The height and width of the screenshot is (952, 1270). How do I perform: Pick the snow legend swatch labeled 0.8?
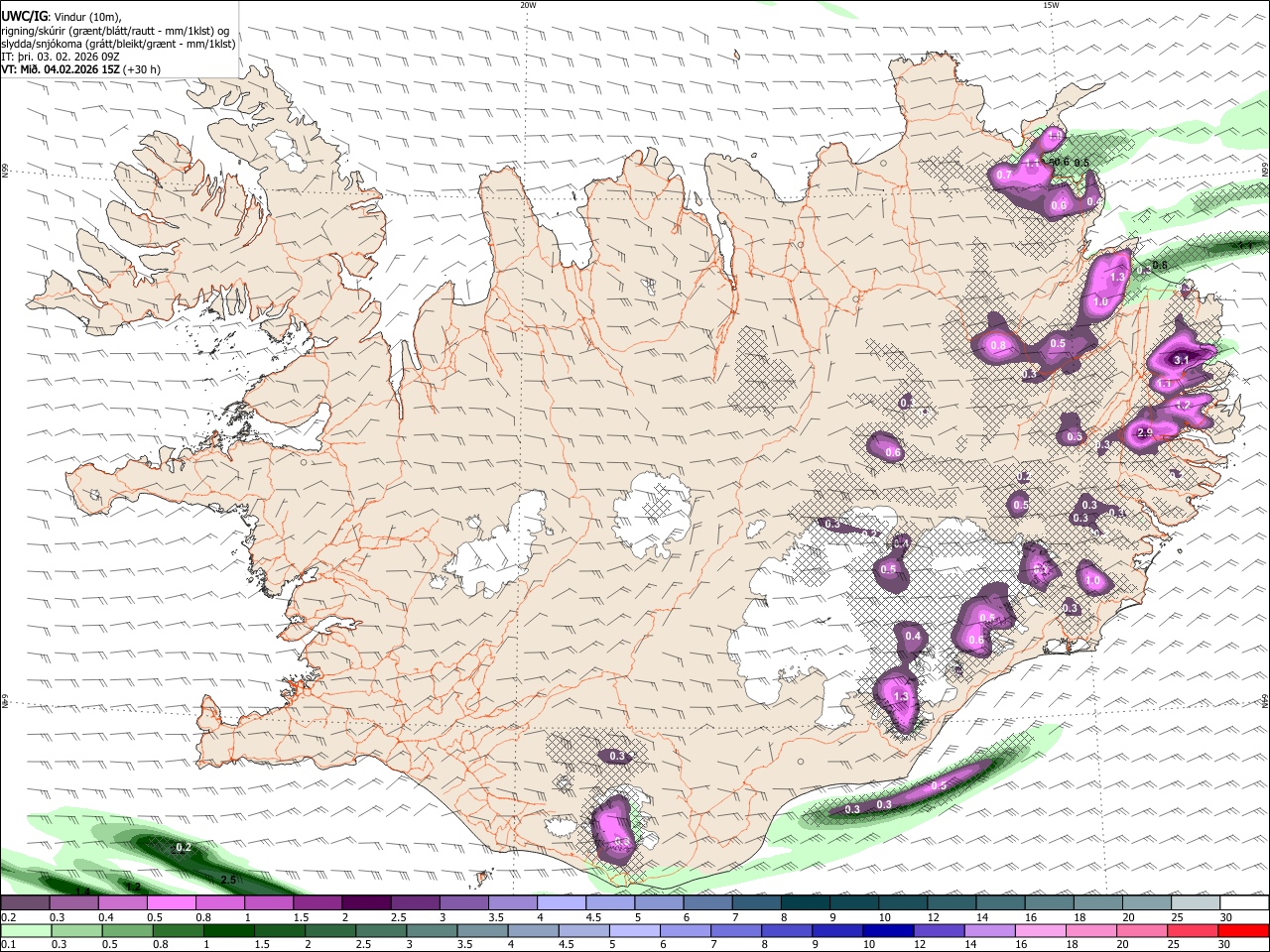coord(219,903)
